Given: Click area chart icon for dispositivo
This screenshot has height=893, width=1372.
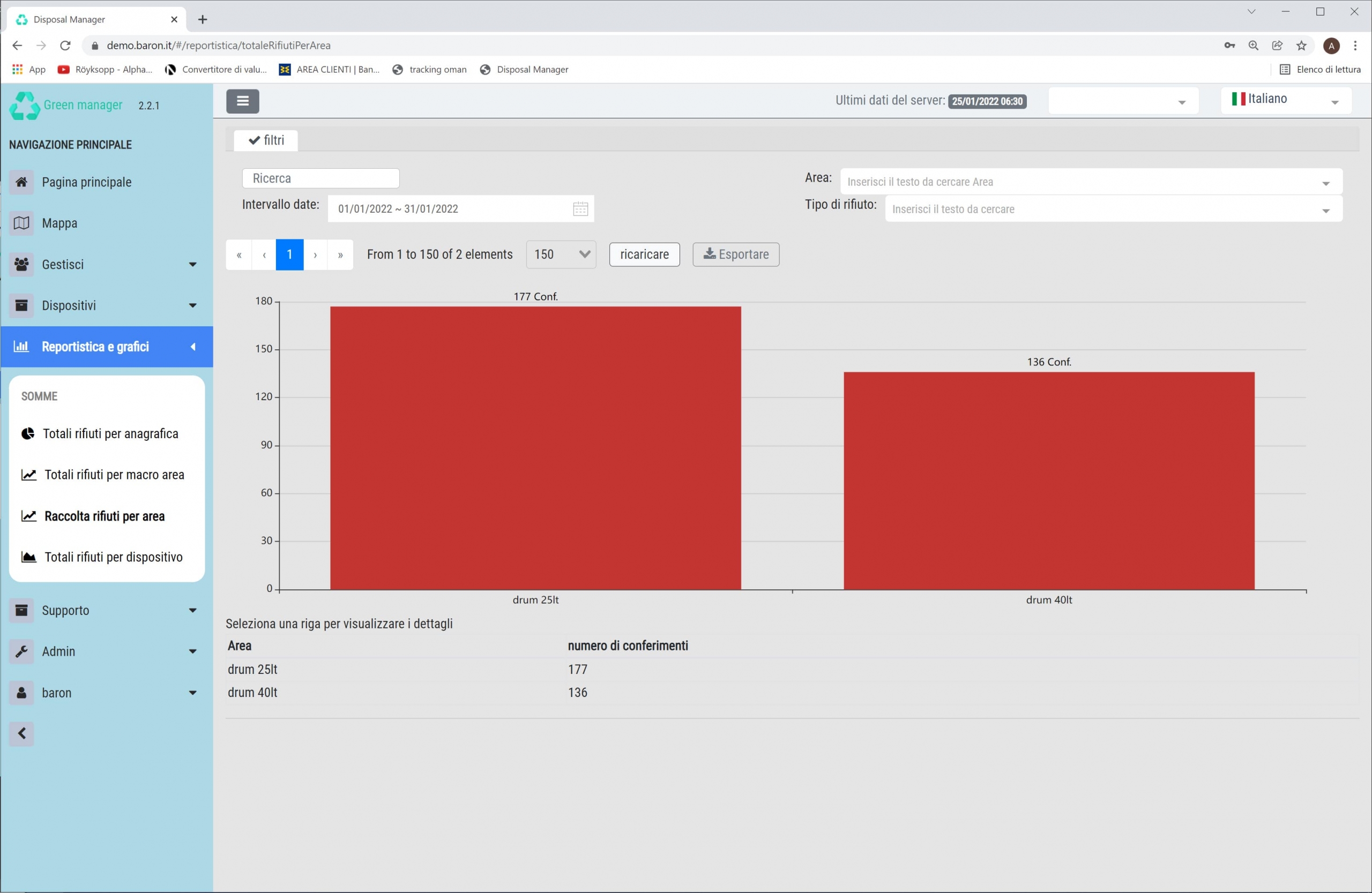Looking at the screenshot, I should coord(29,557).
